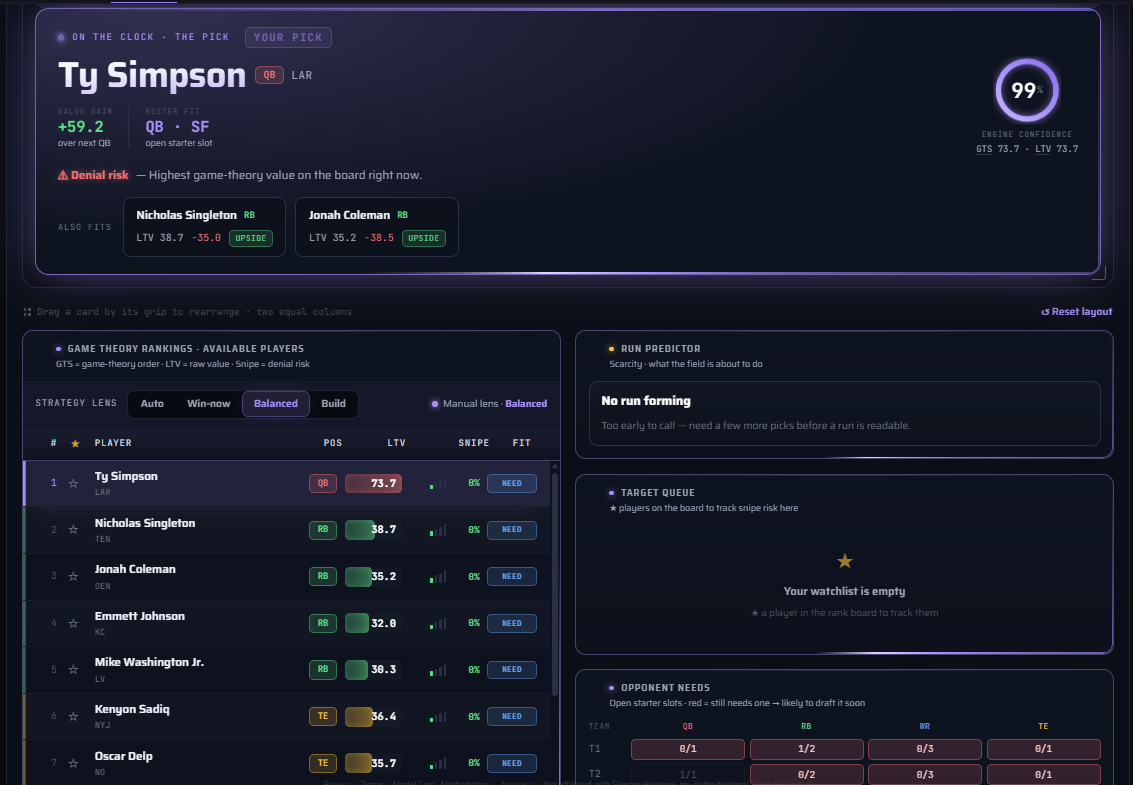
Task: Click Ty Simpson's QB badge in rankings
Action: 323,484
